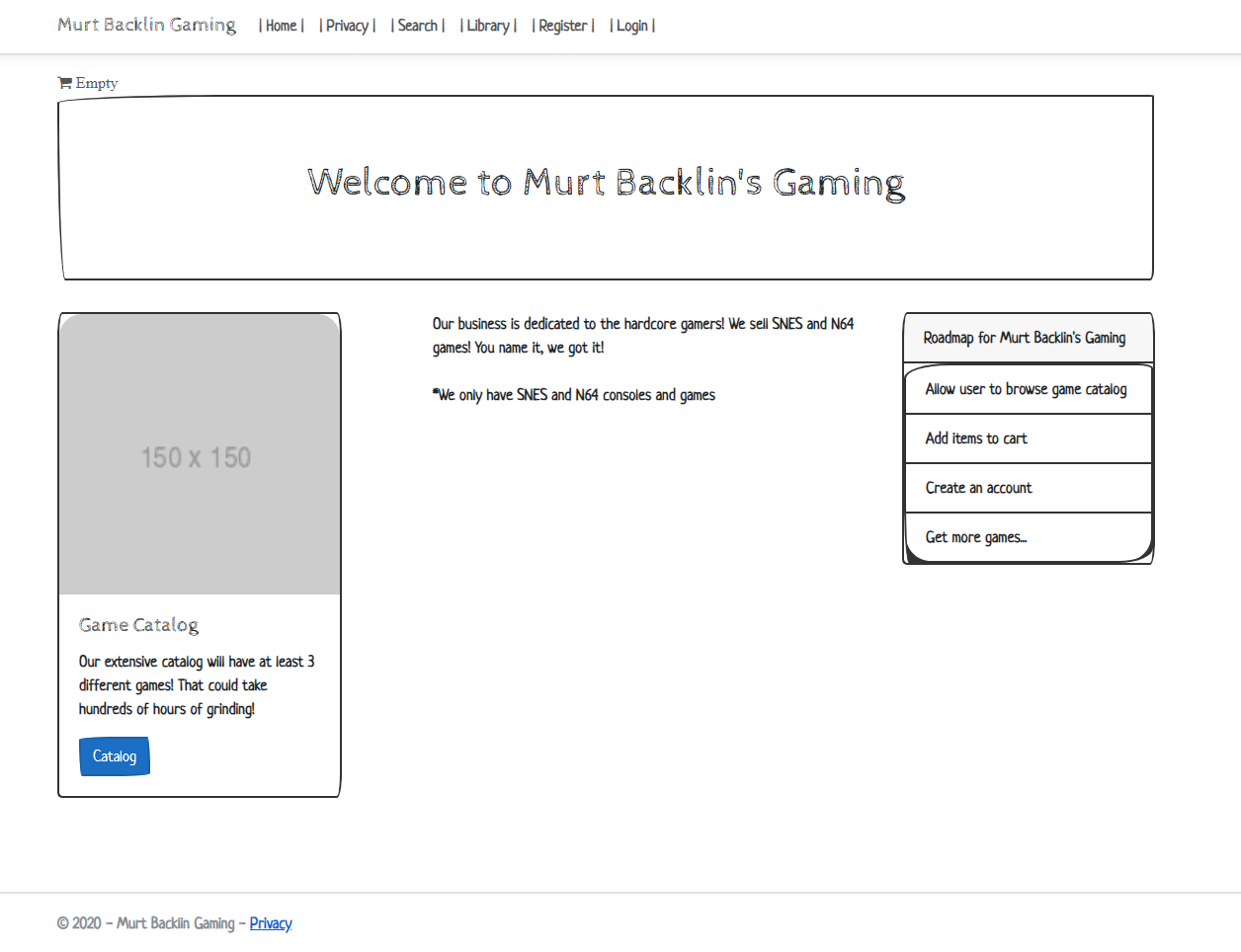Click the 'Welcome to Murt Backlin's Gaming' heading
The width and height of the screenshot is (1241, 952).
coord(606,184)
